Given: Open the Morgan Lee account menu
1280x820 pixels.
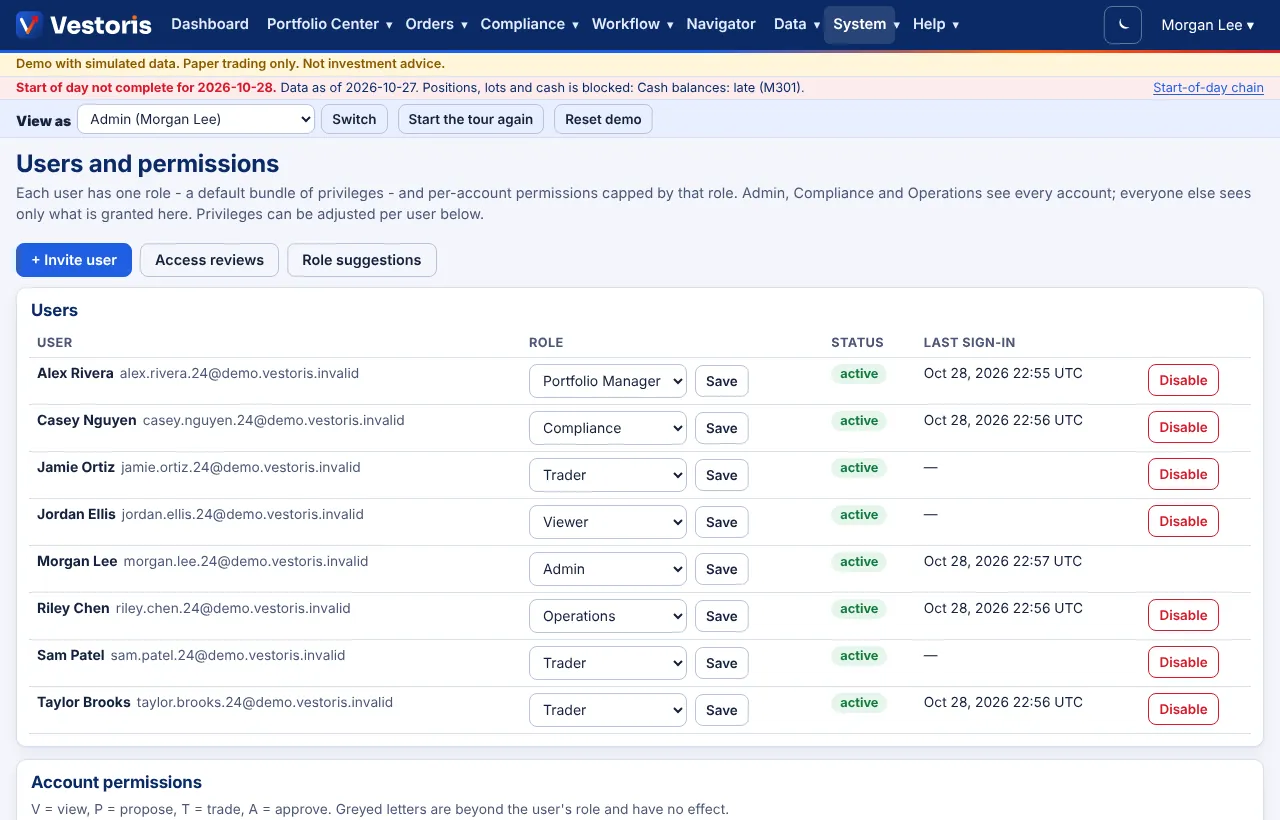Looking at the screenshot, I should (1207, 25).
